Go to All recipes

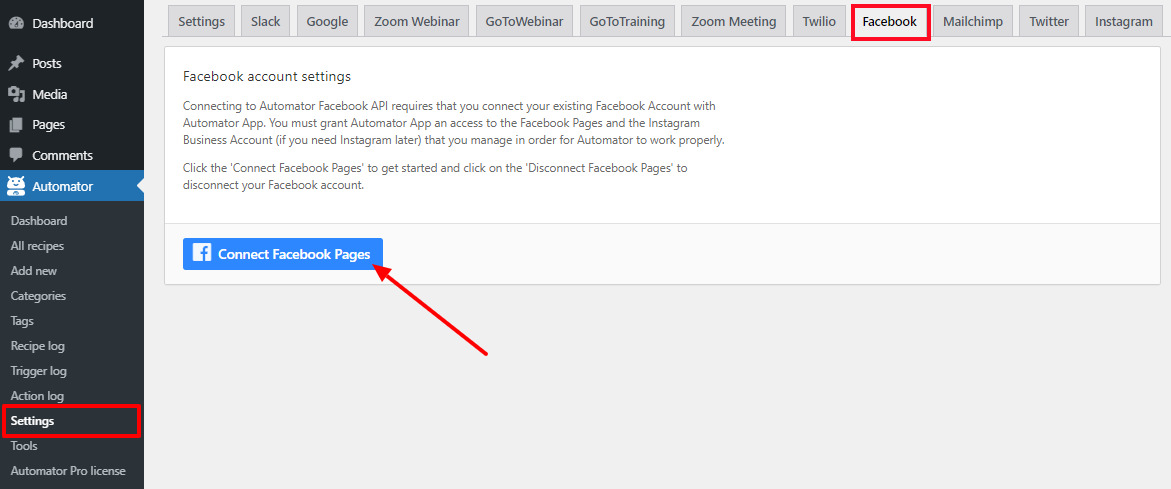click(37, 246)
